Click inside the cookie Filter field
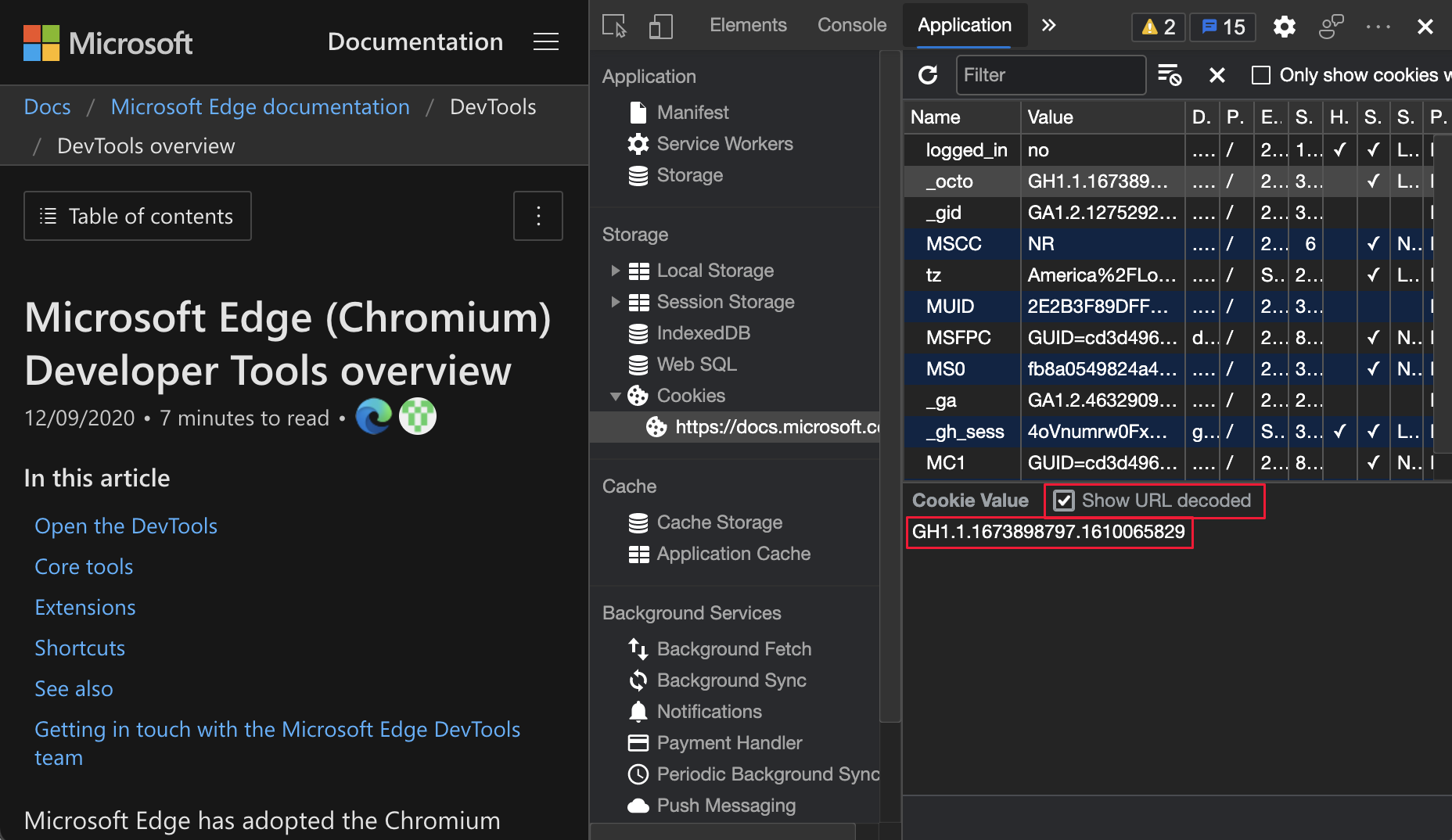 click(1051, 75)
